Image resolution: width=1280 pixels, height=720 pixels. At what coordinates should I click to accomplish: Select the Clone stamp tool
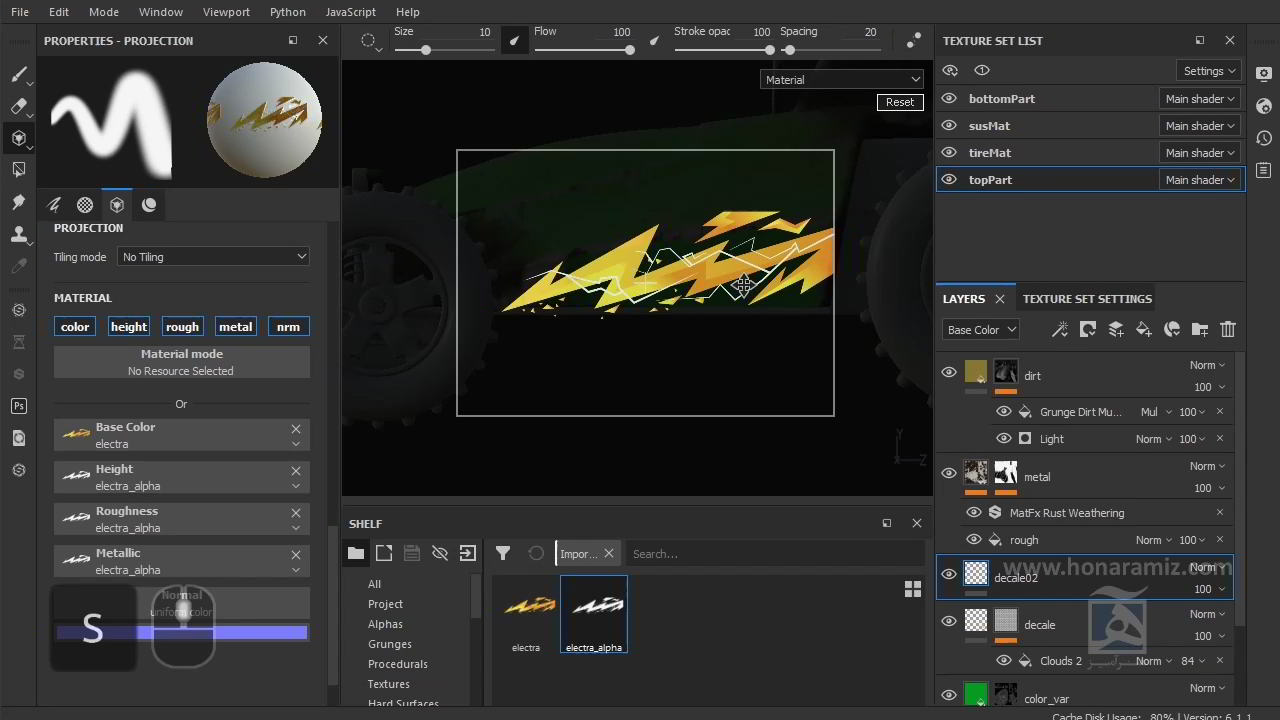point(18,234)
